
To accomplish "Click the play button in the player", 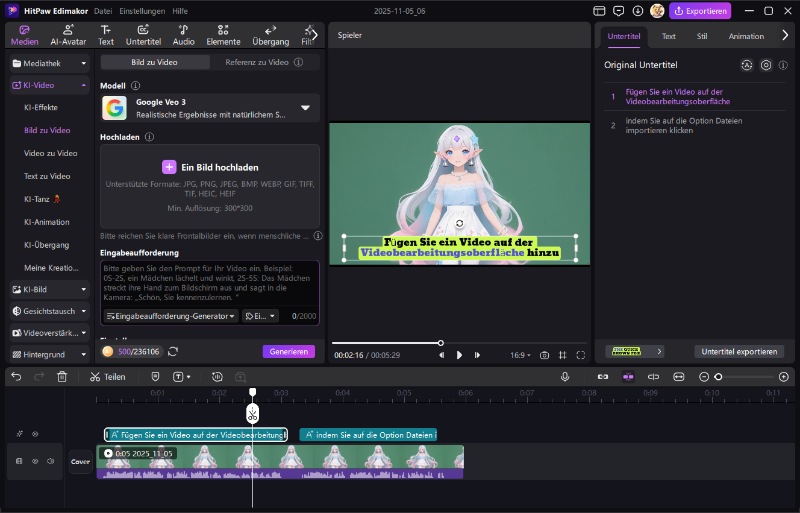I will (x=459, y=355).
